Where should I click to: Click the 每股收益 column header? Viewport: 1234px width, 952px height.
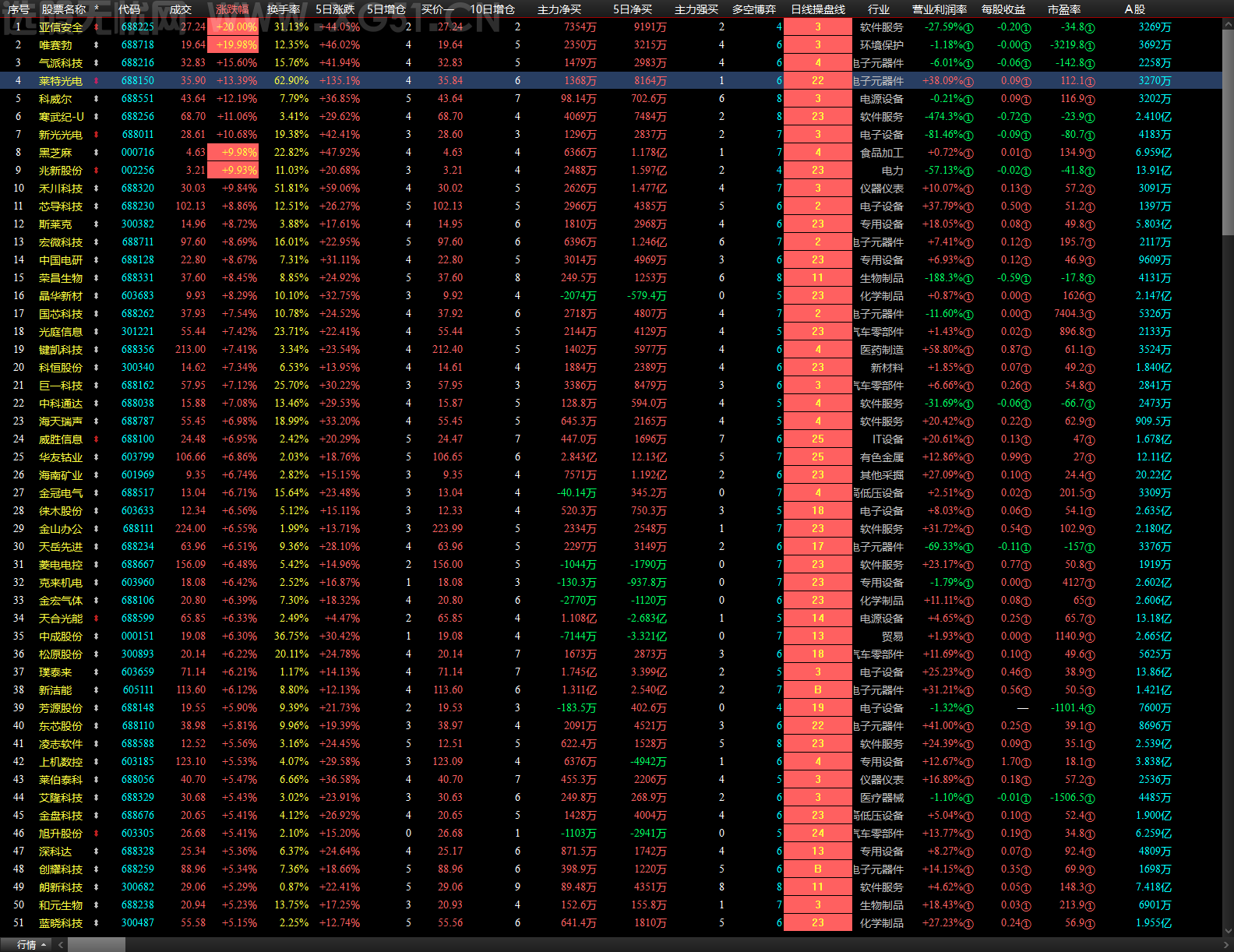pos(1003,9)
